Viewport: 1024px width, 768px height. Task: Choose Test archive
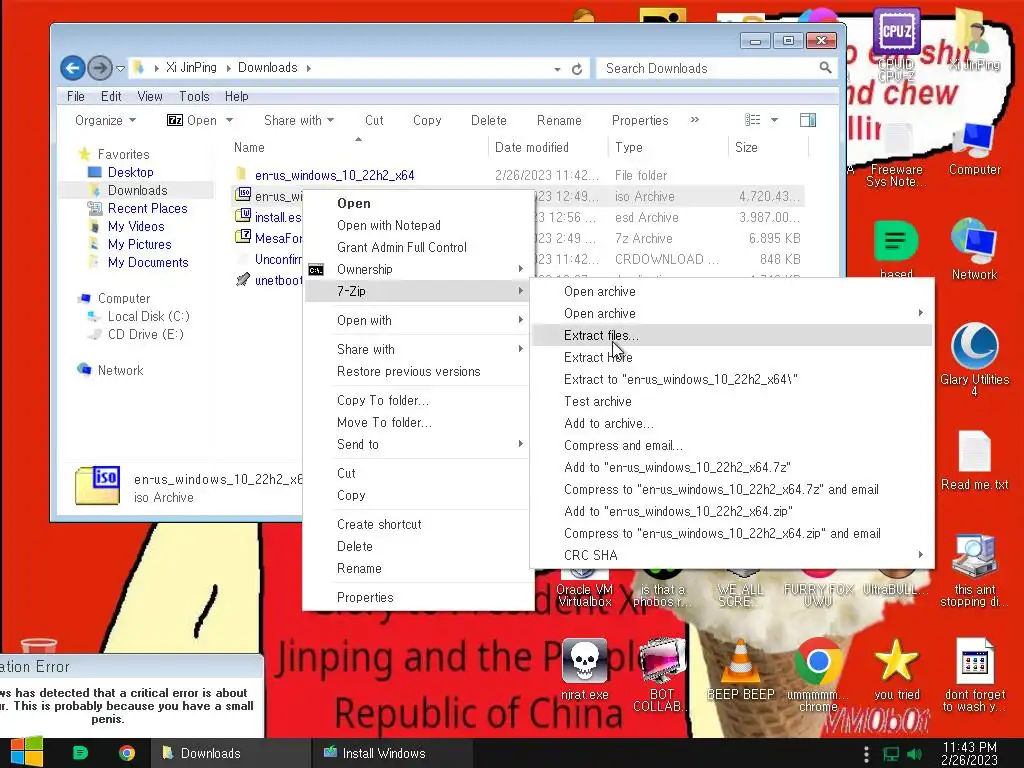click(732, 401)
